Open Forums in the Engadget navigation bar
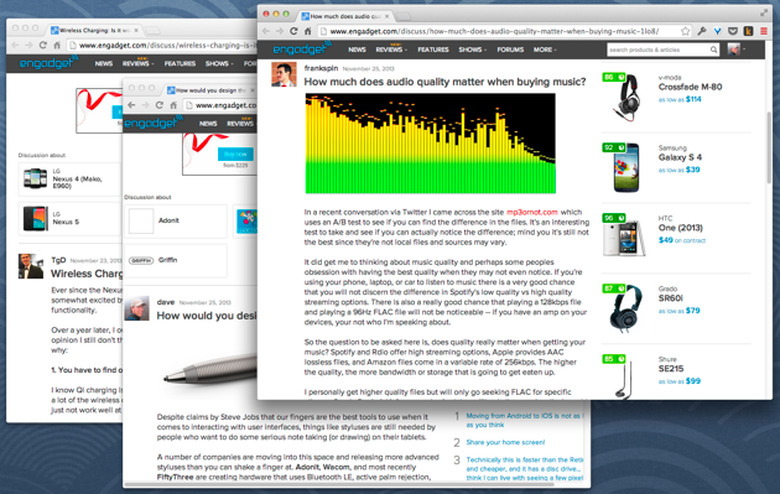 click(511, 49)
